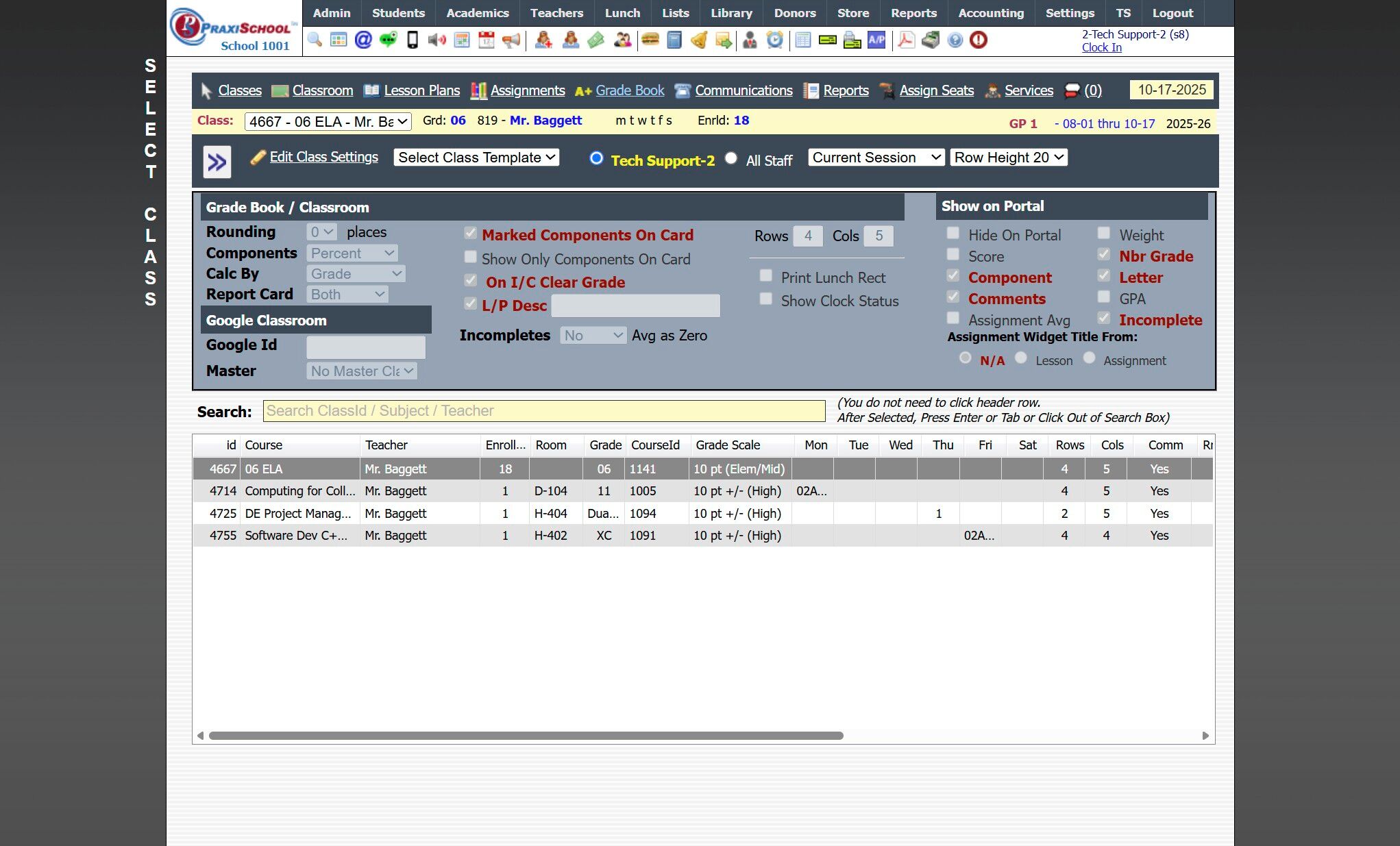Click the Clock In link
This screenshot has height=846, width=1400.
point(1101,47)
